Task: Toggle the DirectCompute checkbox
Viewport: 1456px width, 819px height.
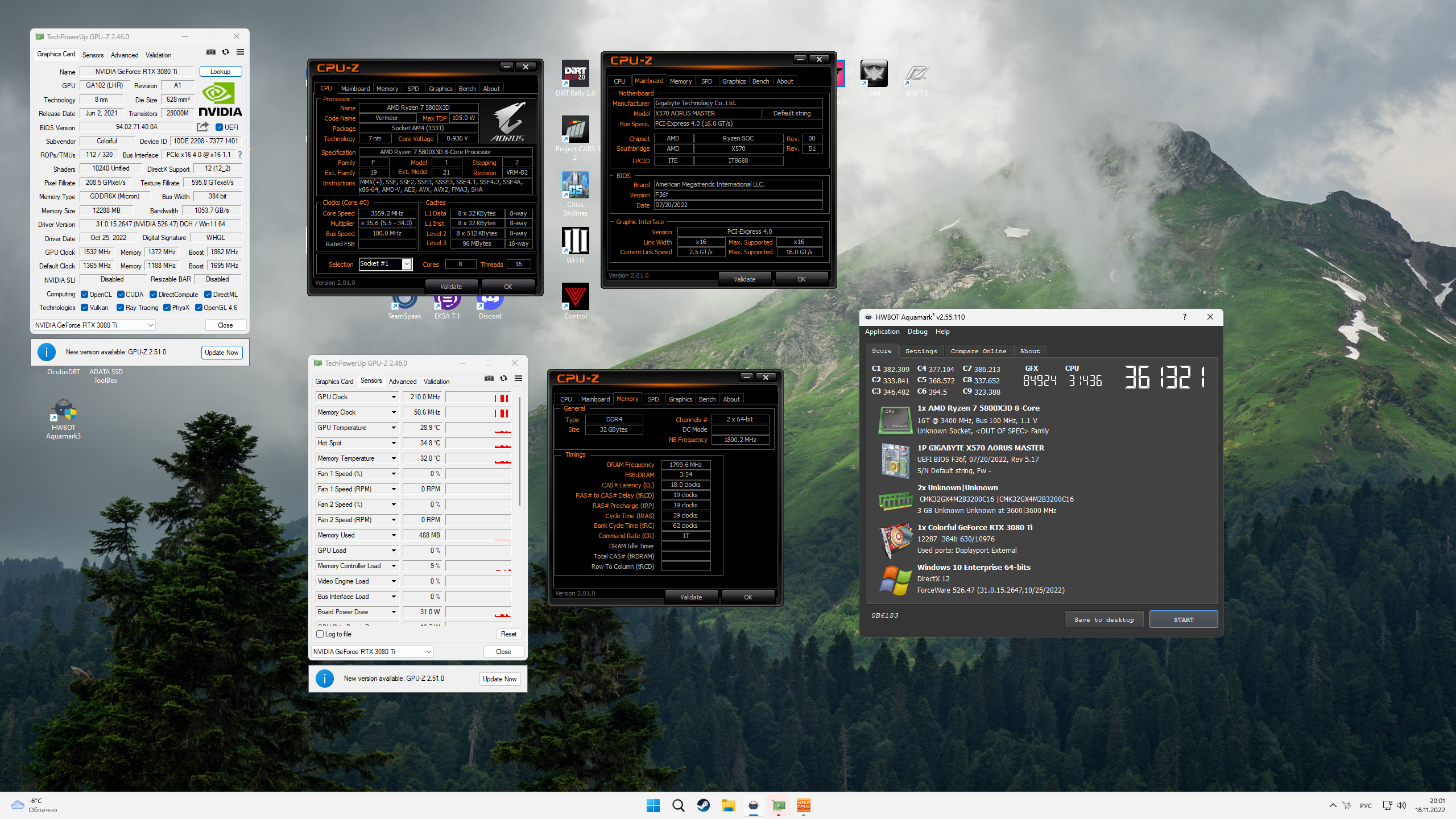Action: [153, 295]
